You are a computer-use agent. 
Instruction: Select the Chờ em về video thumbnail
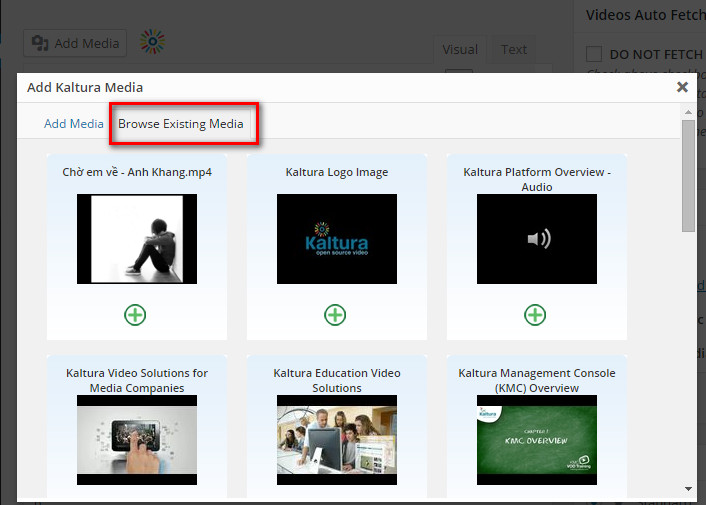pyautogui.click(x=136, y=239)
